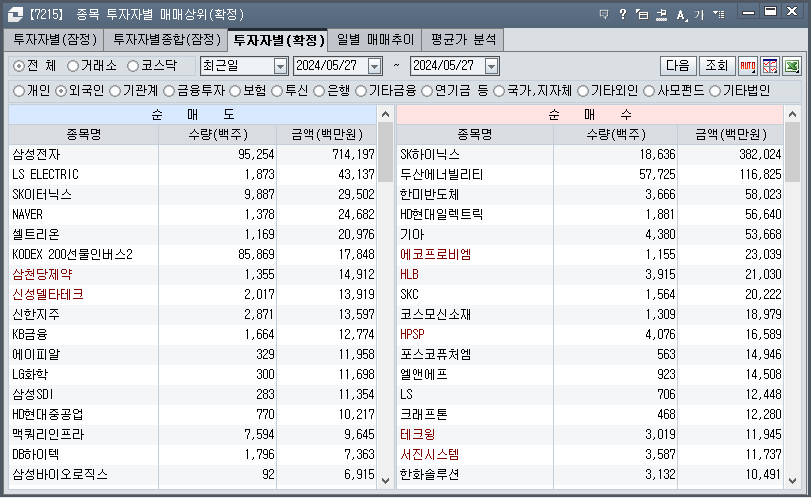Click the speech bubble memo icon in title bar
The width and height of the screenshot is (811, 498).
coord(604,14)
